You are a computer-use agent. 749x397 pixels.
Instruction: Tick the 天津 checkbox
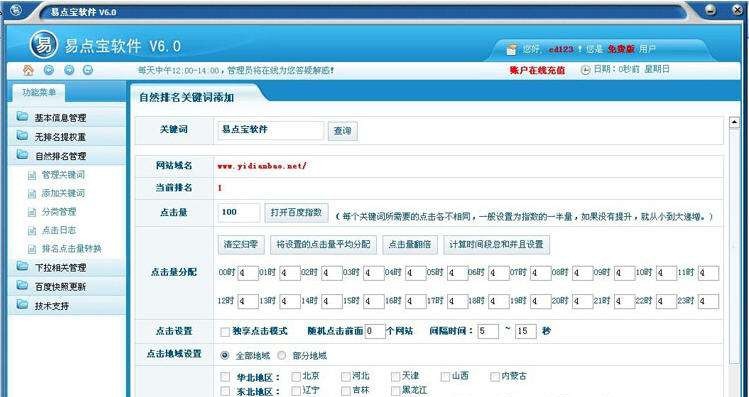pyautogui.click(x=396, y=377)
